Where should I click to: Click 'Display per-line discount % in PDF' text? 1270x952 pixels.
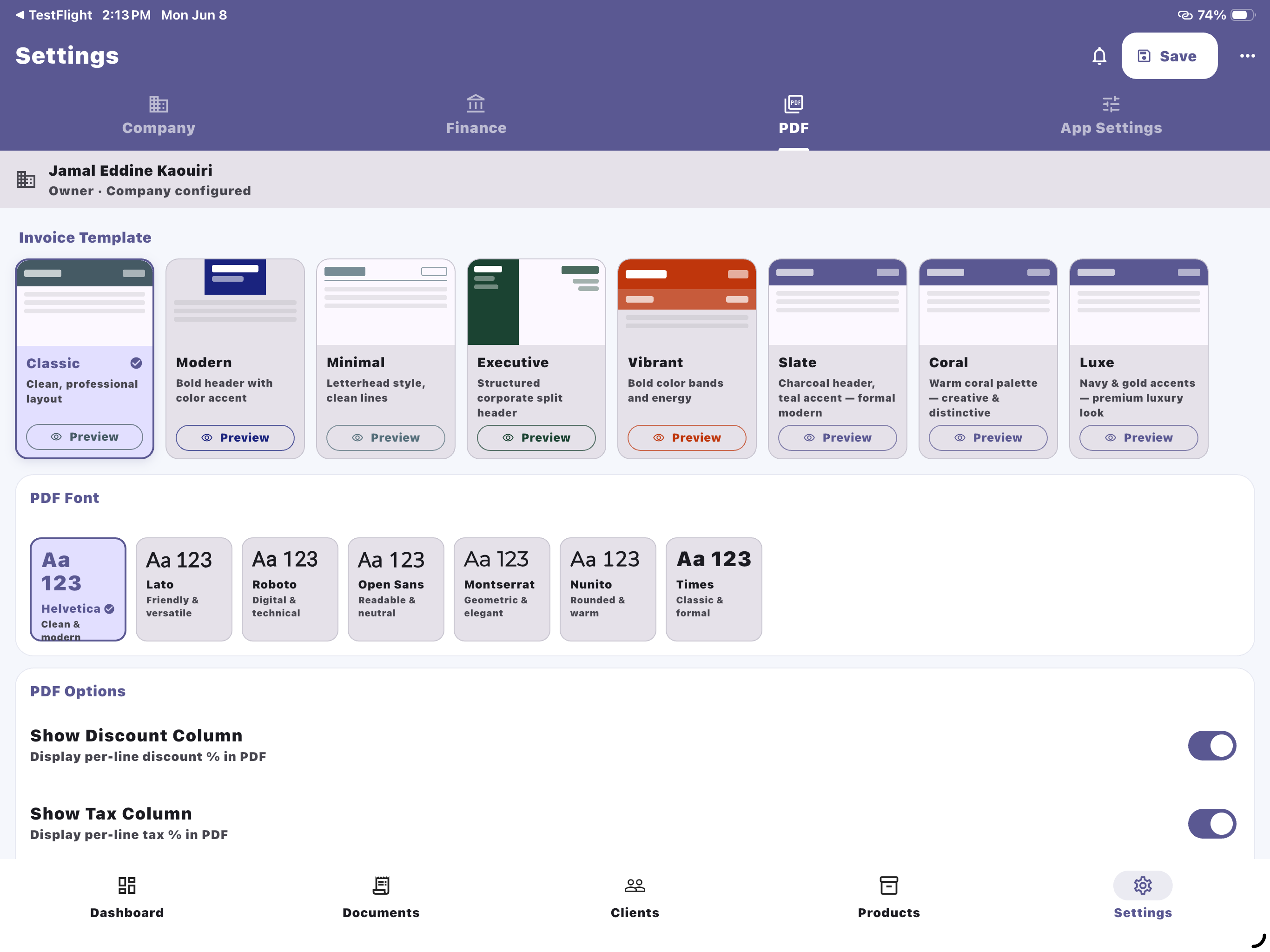pos(148,757)
